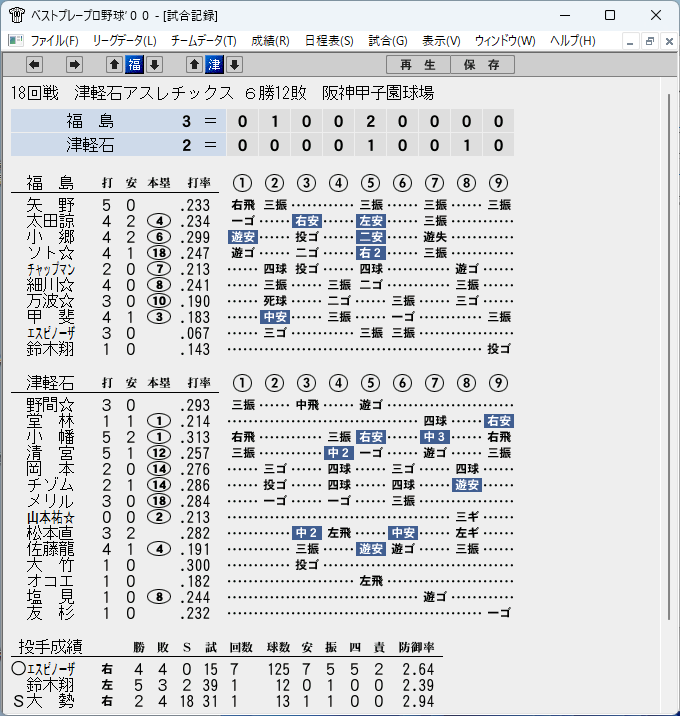Image resolution: width=680 pixels, height=716 pixels.
Task: Open the 日程表(S) menu
Action: (x=329, y=41)
